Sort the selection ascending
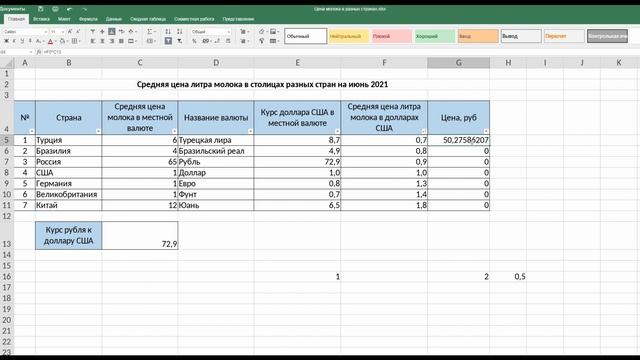The image size is (640, 360). point(168,31)
